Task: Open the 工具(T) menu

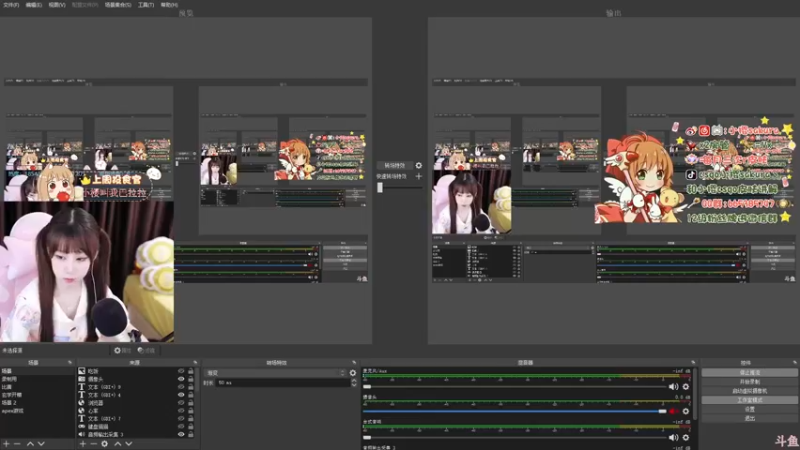Action: coord(146,5)
